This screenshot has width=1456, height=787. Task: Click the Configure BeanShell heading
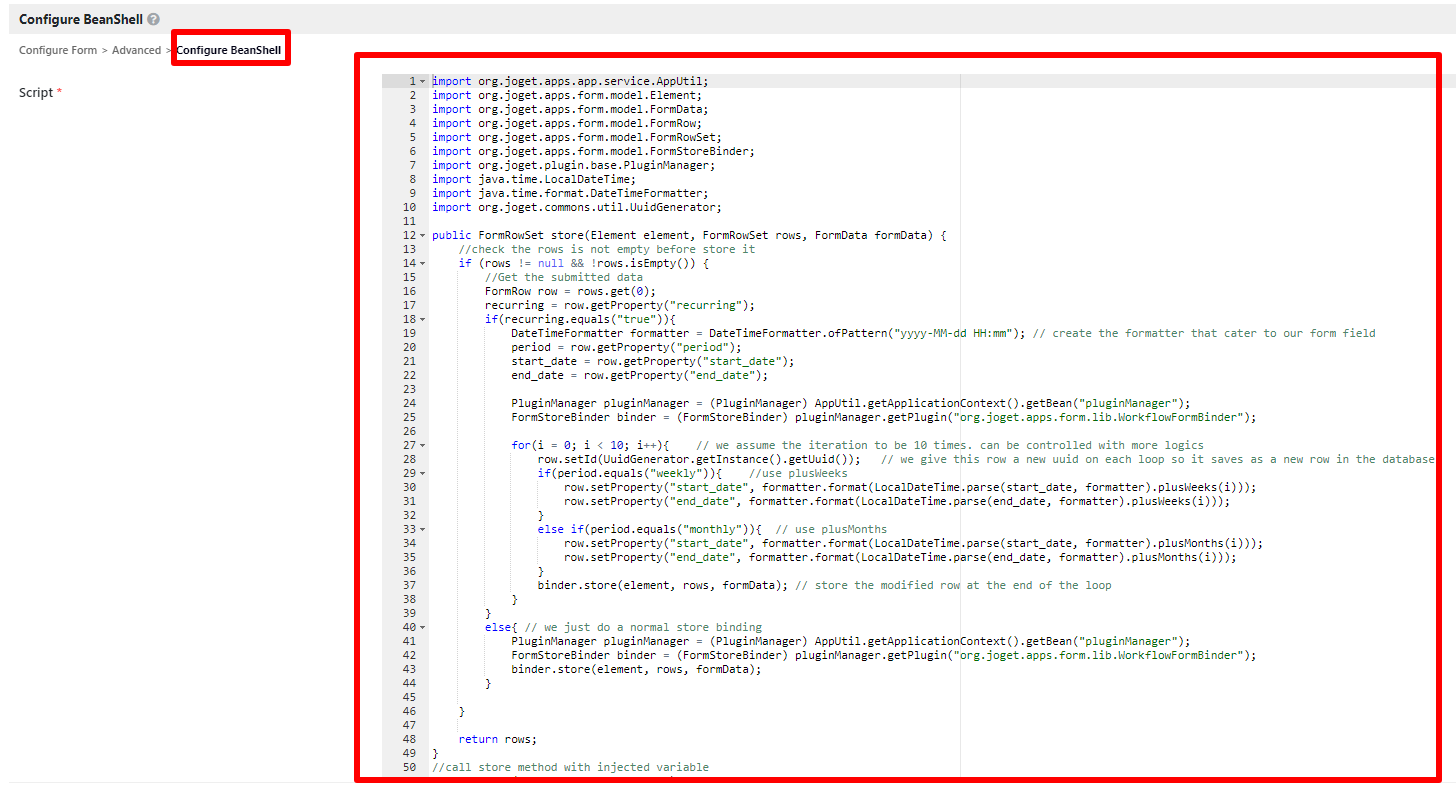[81, 19]
